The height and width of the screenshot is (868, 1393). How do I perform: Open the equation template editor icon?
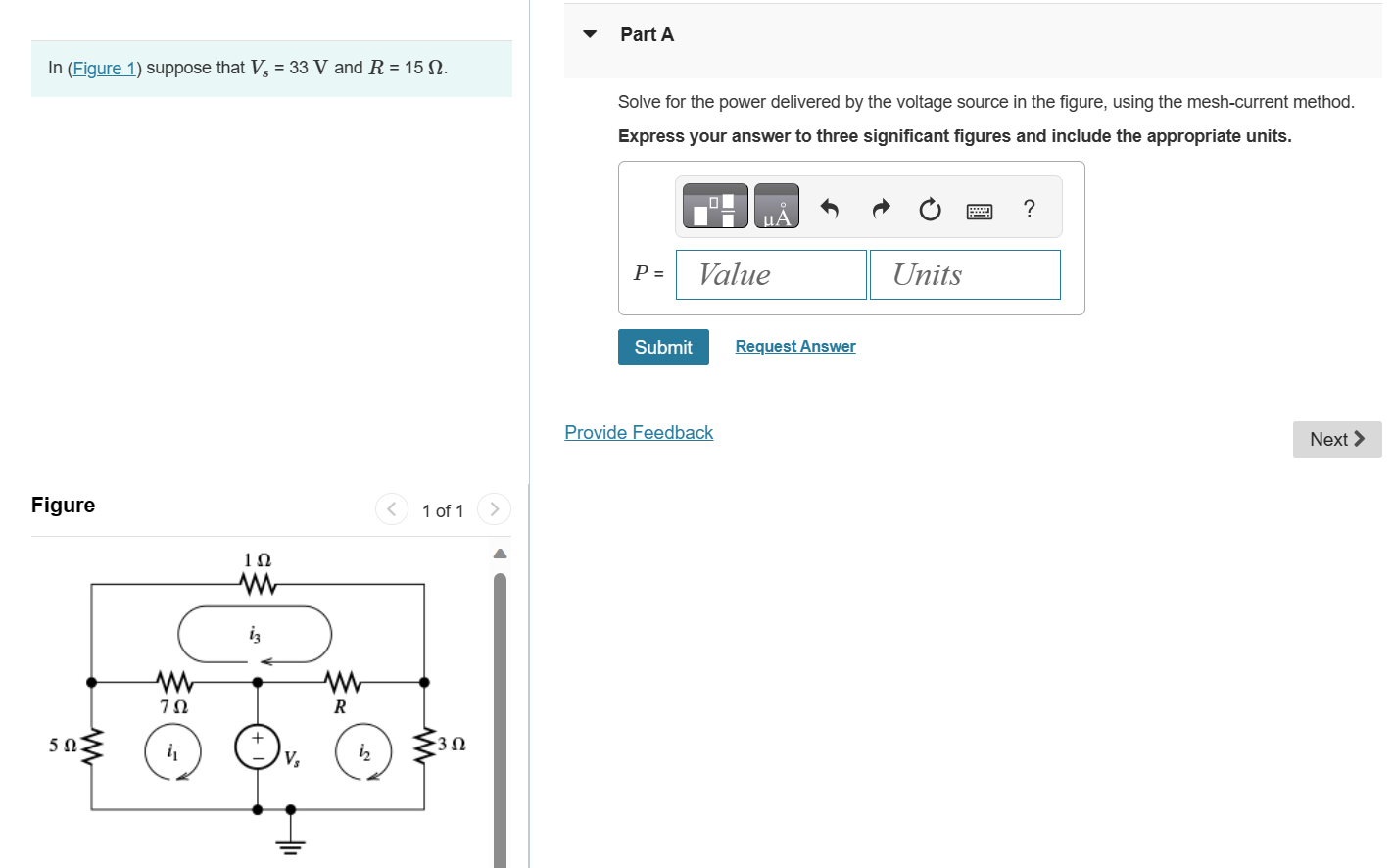coord(714,206)
